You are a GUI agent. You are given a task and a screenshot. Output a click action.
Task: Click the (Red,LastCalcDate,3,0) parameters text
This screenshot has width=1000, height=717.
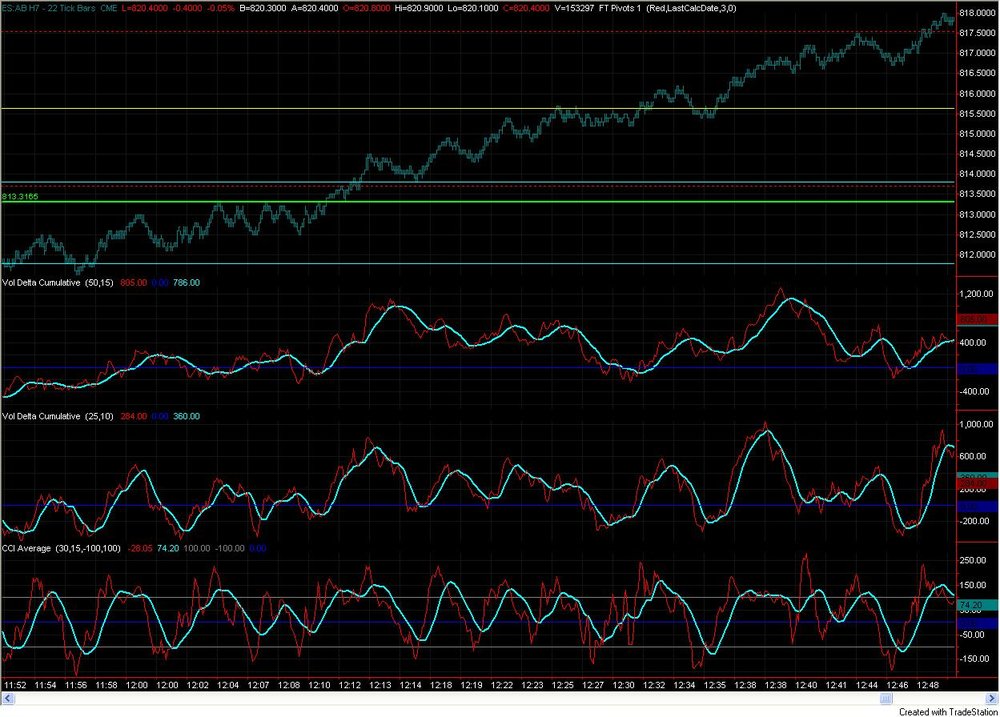691,8
